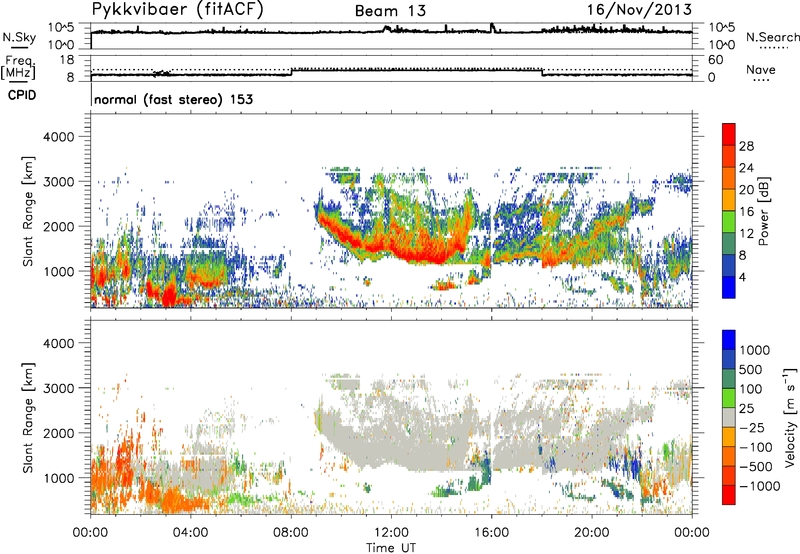The width and height of the screenshot is (800, 554).
Task: Click the "24" power colorbar label
Action: 746,168
